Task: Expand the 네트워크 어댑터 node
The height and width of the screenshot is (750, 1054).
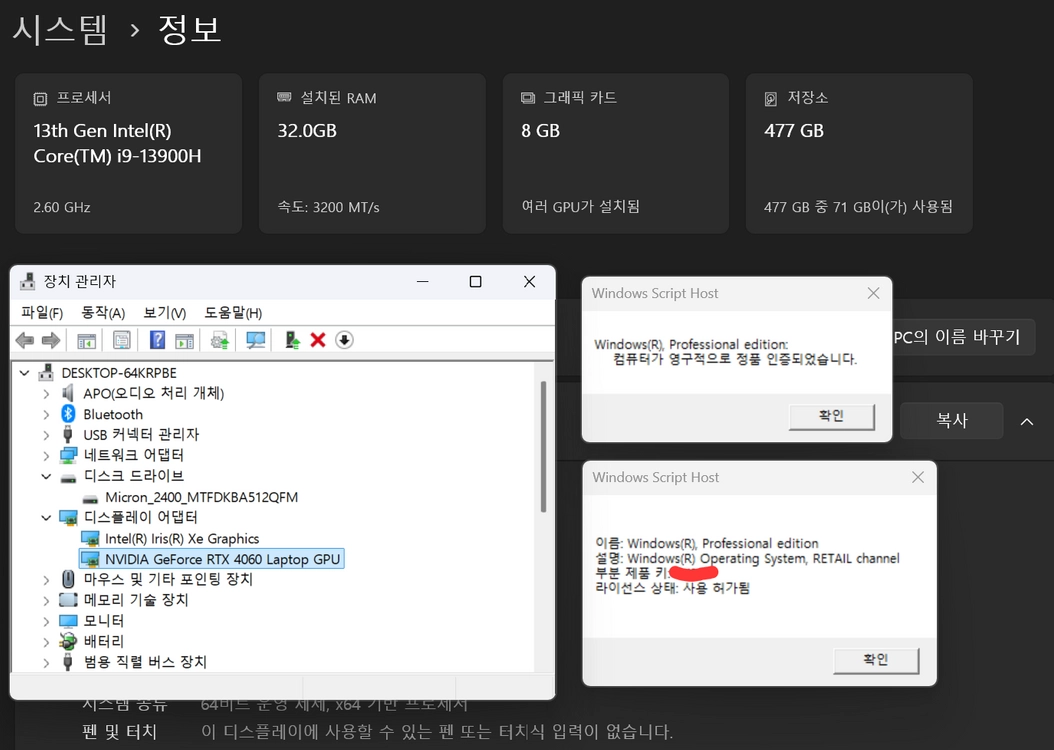Action: click(46, 456)
